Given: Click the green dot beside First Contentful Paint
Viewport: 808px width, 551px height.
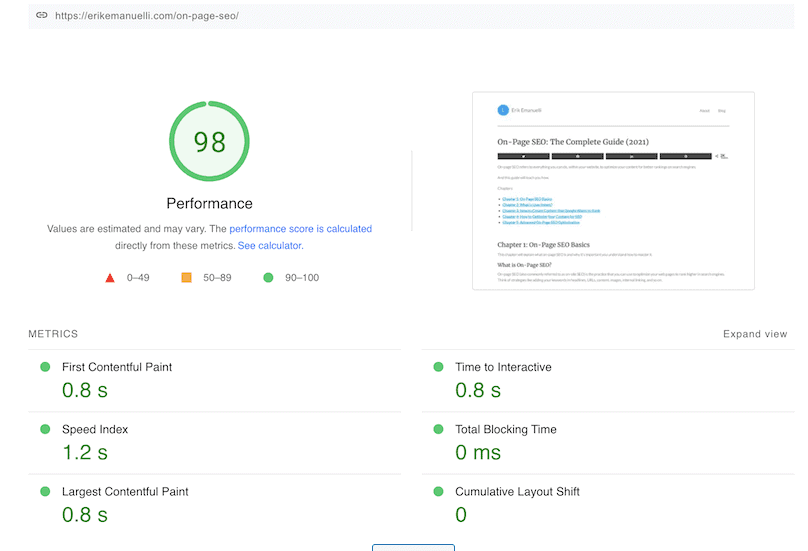Looking at the screenshot, I should pos(45,367).
